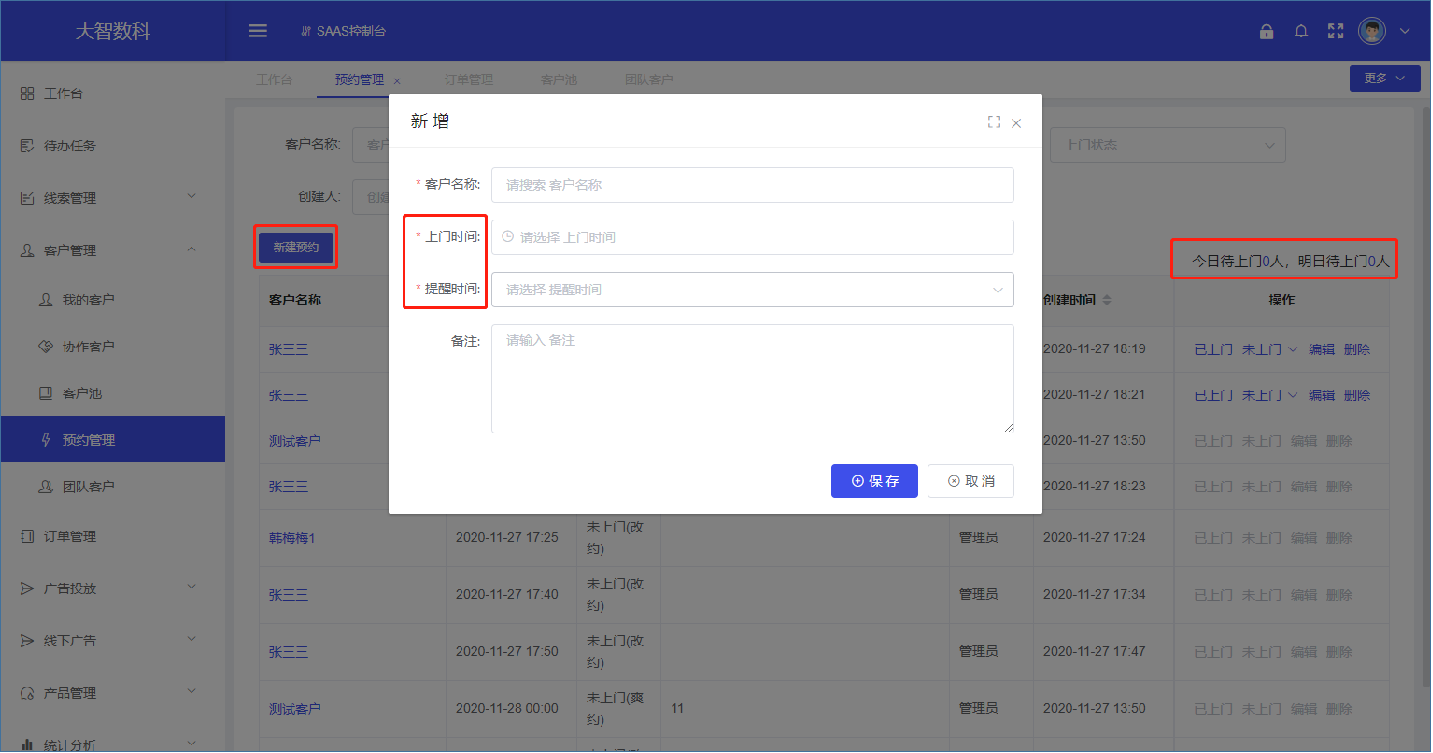Click the 备注 textarea in dialog
Viewport: 1433px width, 753px height.
752,378
